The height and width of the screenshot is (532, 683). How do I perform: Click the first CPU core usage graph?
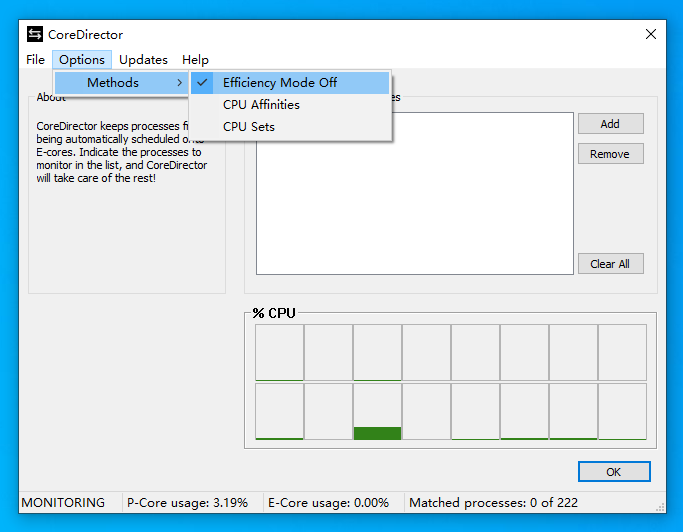tap(279, 352)
